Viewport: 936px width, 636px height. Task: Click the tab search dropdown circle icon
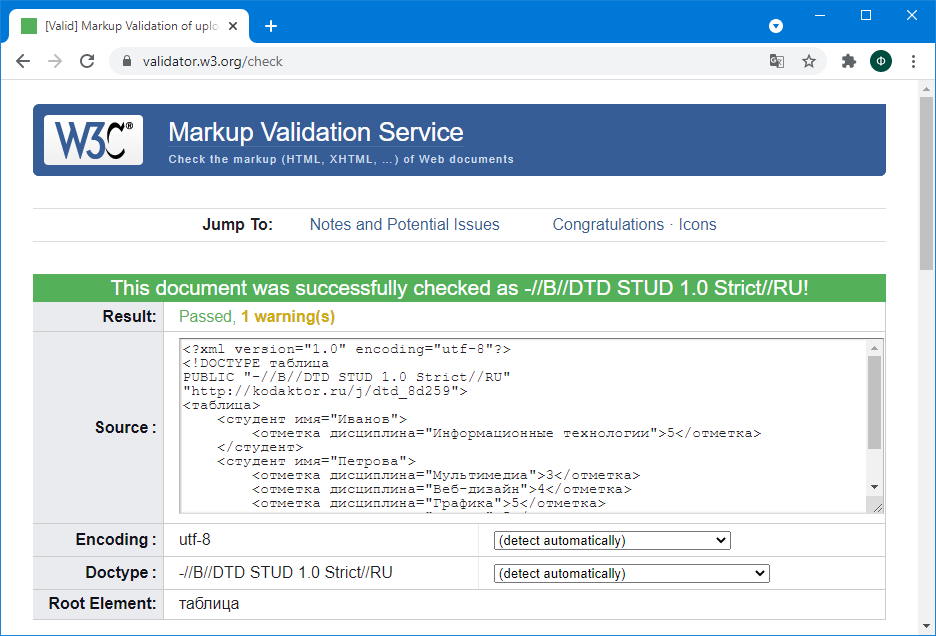click(776, 26)
